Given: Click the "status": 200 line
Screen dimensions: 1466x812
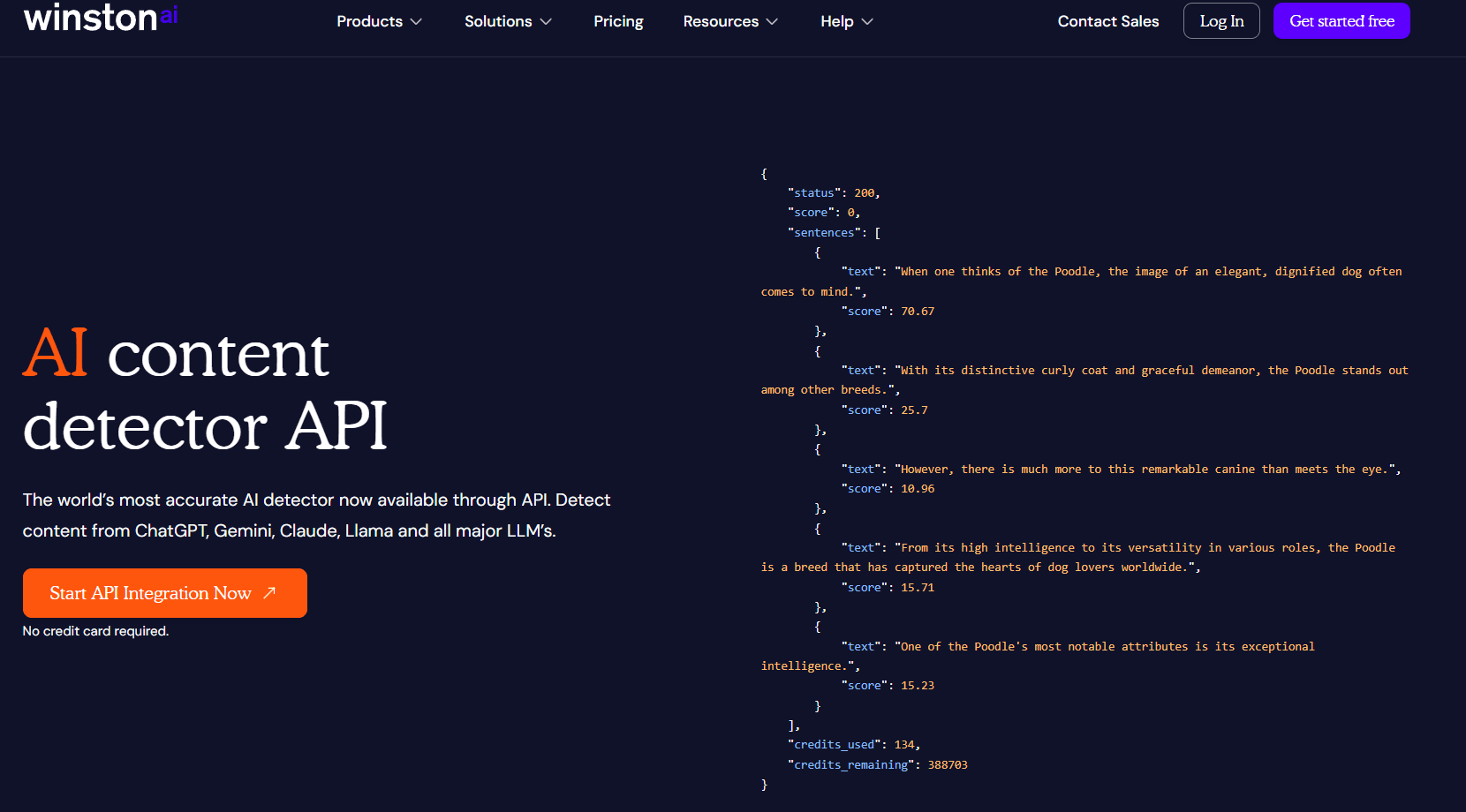Looking at the screenshot, I should click(x=834, y=193).
